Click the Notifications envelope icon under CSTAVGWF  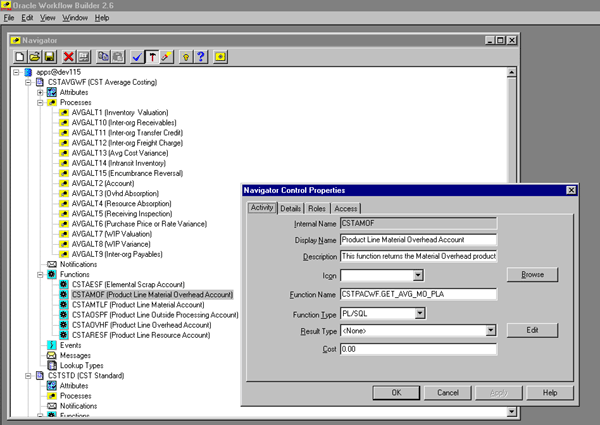(52, 264)
